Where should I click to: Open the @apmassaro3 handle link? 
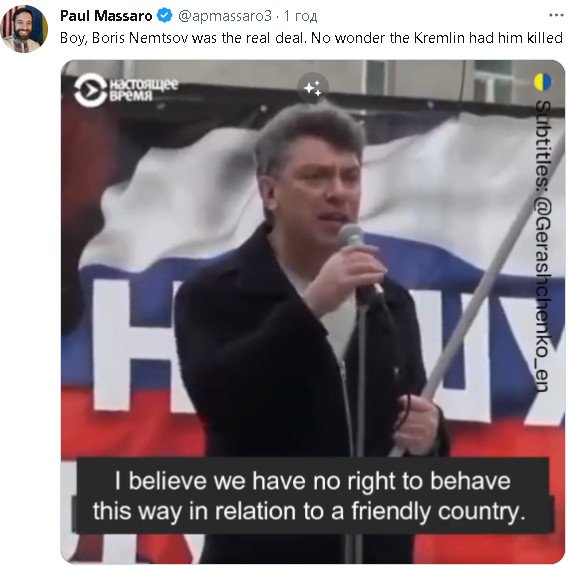point(225,16)
